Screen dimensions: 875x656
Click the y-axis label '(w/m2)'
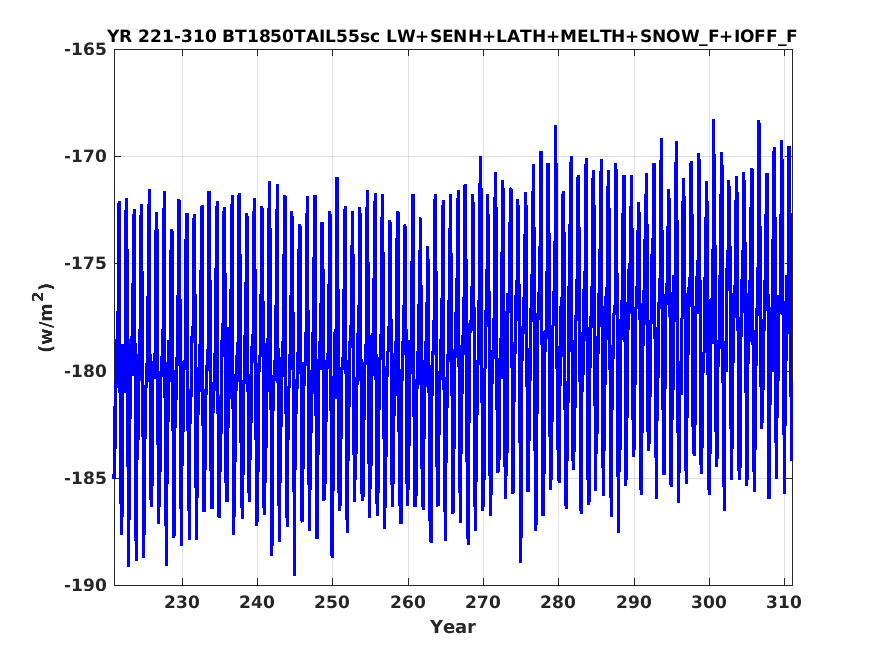[45, 317]
